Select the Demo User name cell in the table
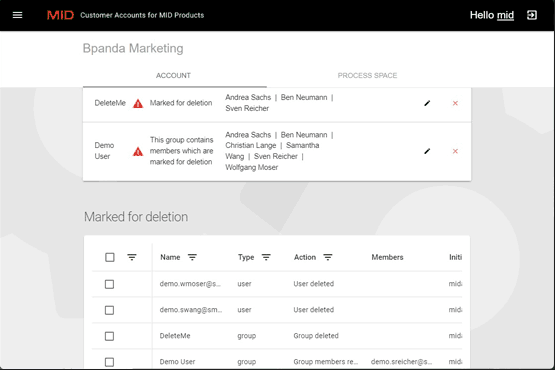 coord(177,362)
